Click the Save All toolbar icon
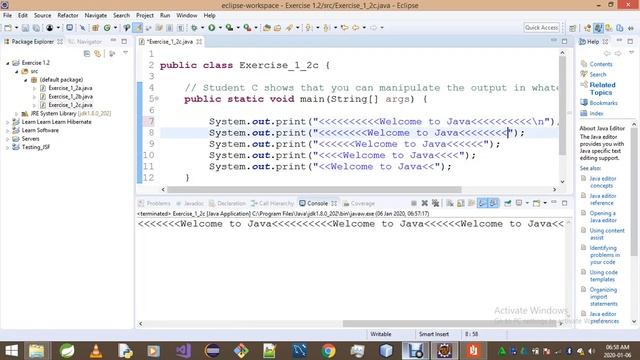The height and width of the screenshot is (360, 640). (36, 28)
